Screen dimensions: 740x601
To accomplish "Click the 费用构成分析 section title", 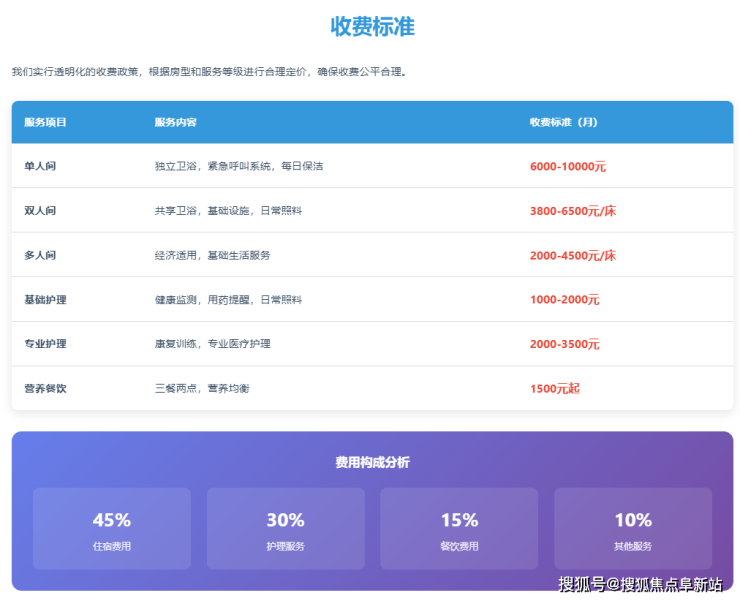I will tap(372, 463).
